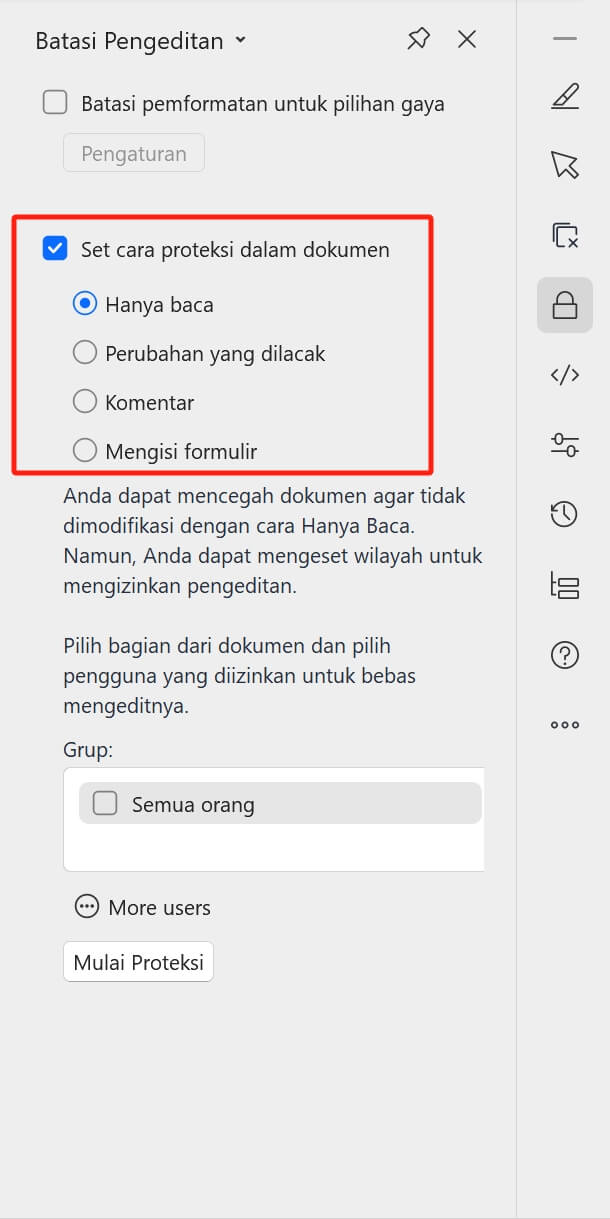Click the pencil edit icon in sidebar
Viewport: 610px width, 1219px height.
[565, 97]
